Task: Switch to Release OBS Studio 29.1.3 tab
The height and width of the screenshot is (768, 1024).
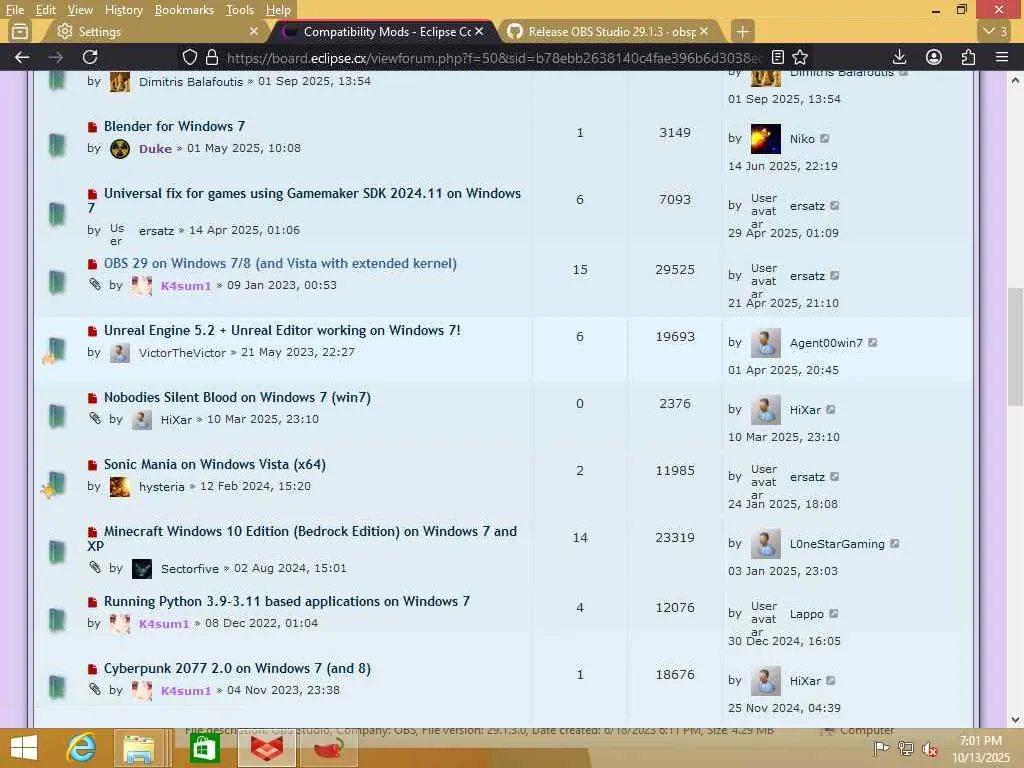Action: [x=611, y=31]
